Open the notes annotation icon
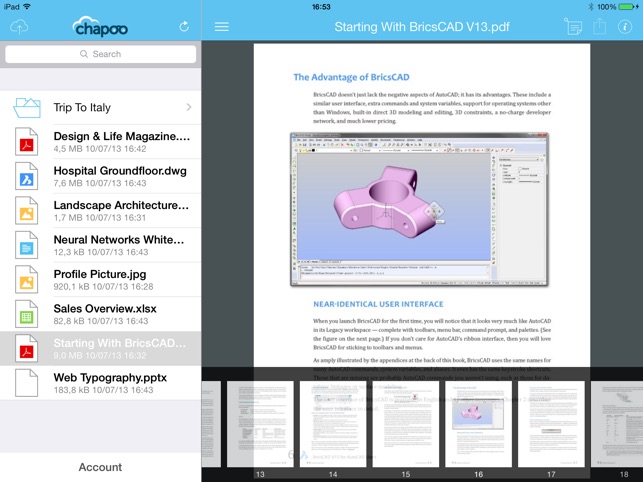The width and height of the screenshot is (643, 482). [x=573, y=27]
